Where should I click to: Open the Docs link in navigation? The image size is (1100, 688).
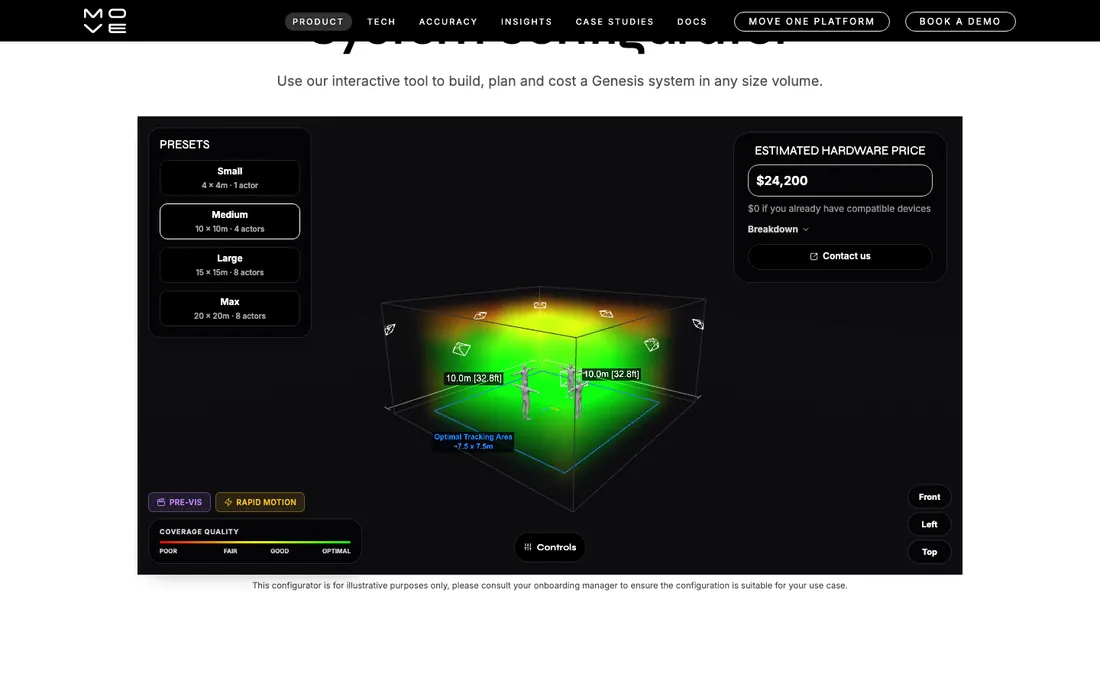pyautogui.click(x=692, y=22)
